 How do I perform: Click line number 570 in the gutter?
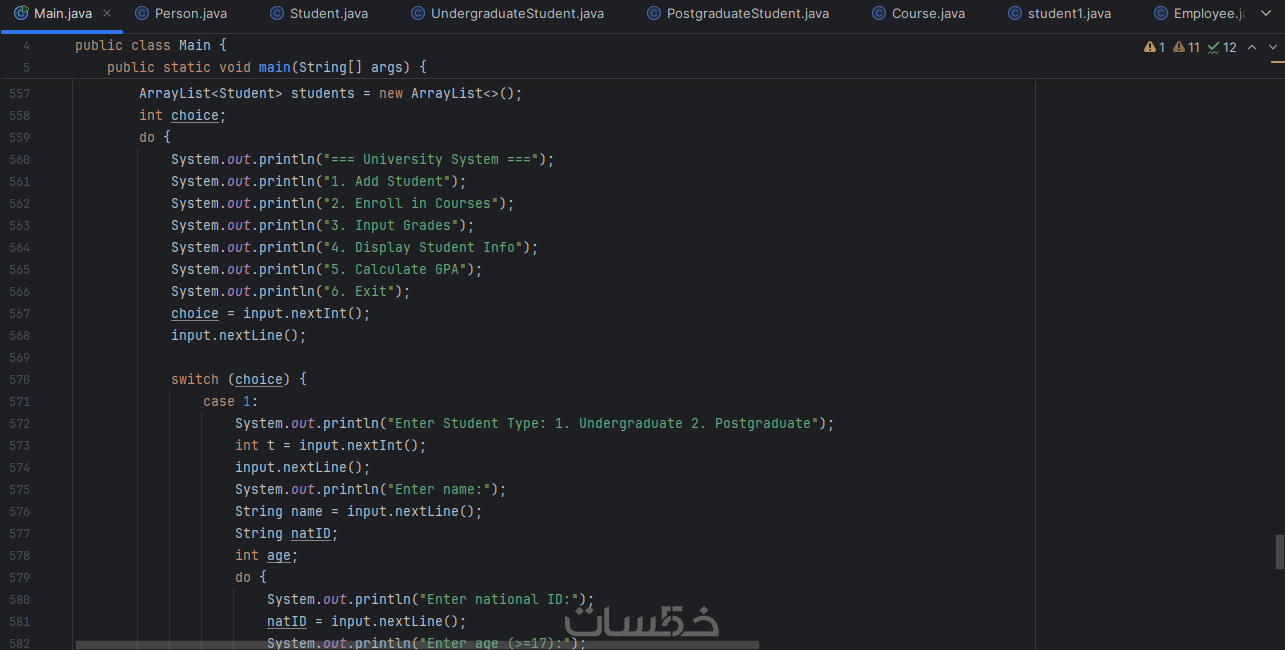coord(19,379)
